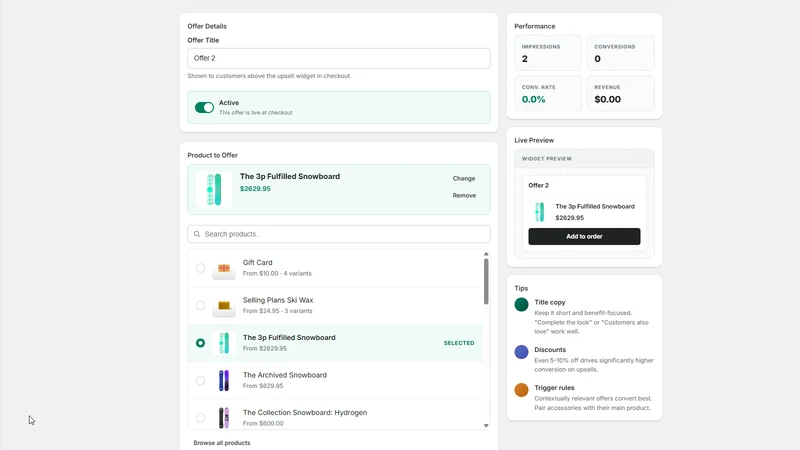Select the Gift Card radio button

click(x=201, y=268)
